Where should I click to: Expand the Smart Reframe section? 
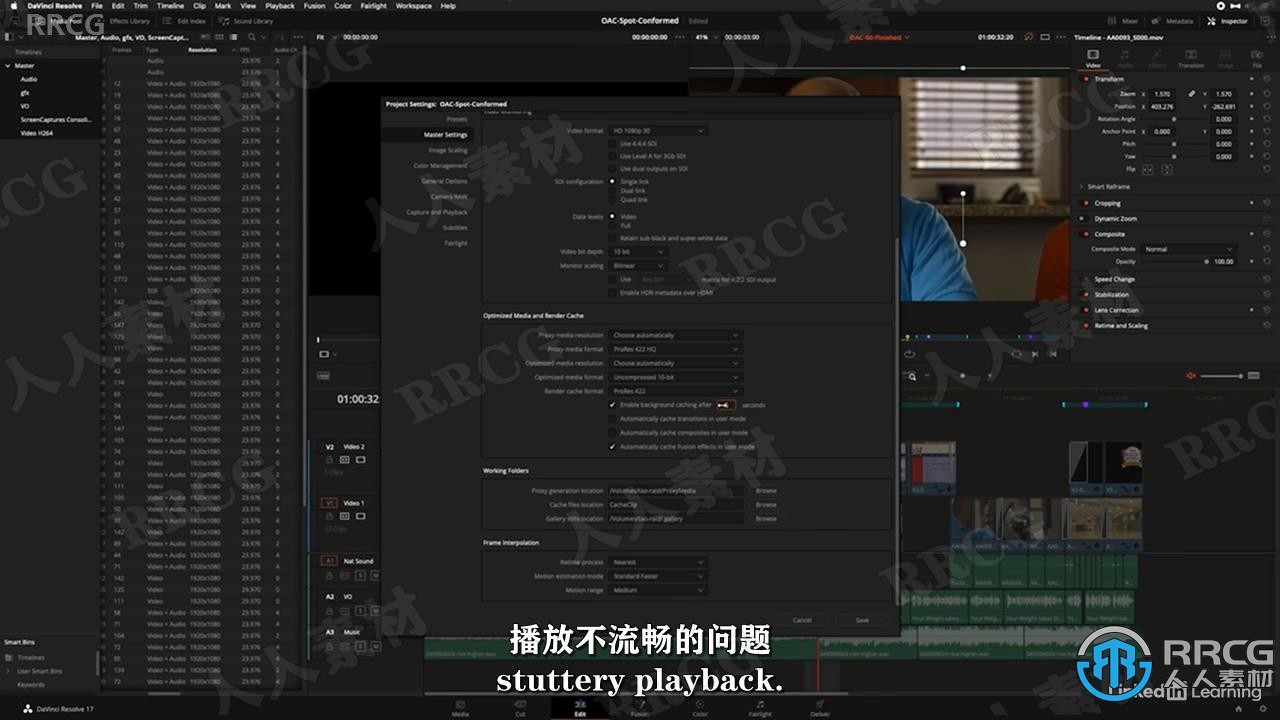click(1081, 187)
